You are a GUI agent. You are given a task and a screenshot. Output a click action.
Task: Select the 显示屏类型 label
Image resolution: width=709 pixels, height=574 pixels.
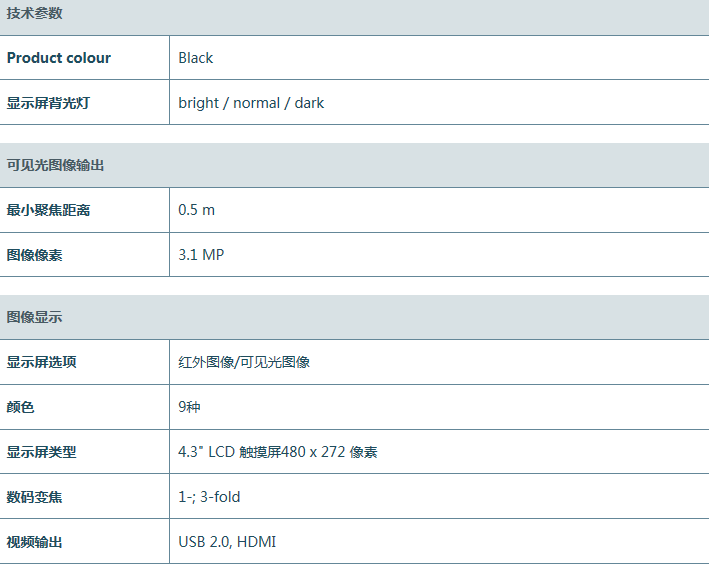(41, 452)
